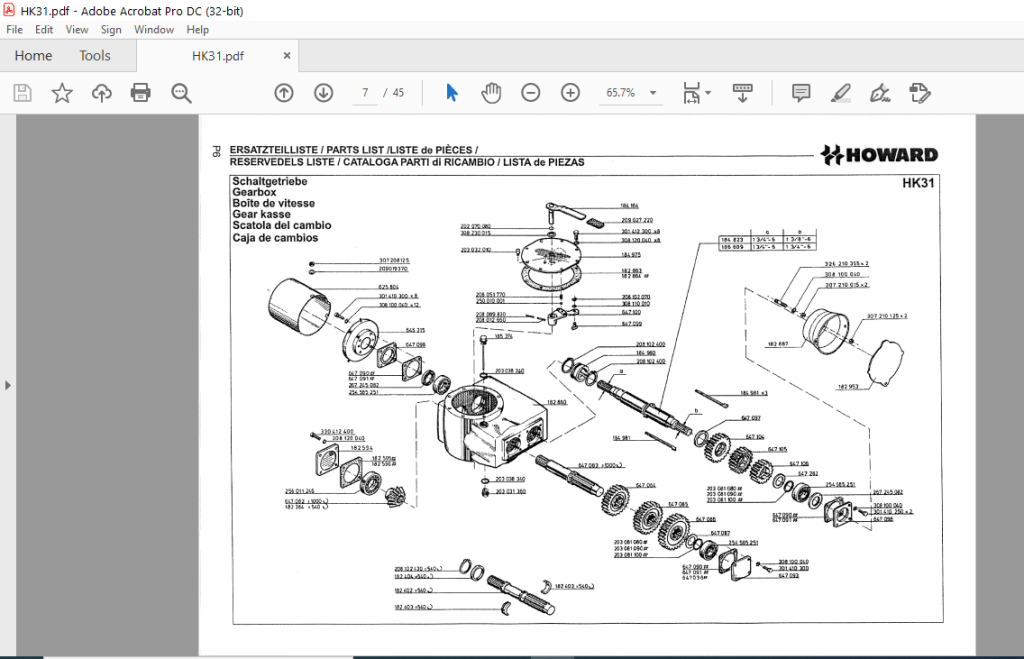Click 'Scatola del cambio' text
This screenshot has width=1024, height=659.
point(281,225)
